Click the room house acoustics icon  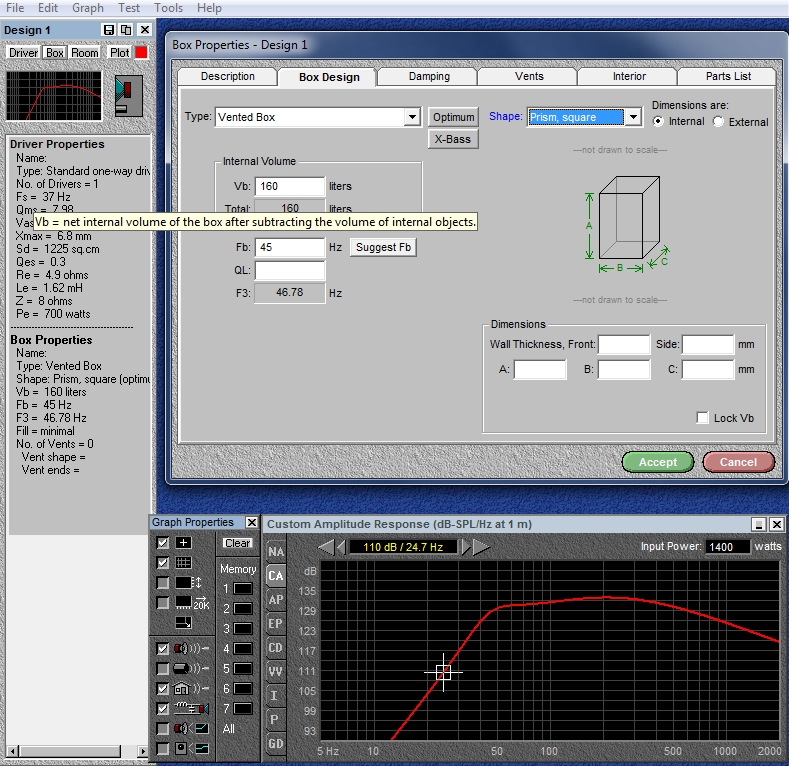pos(191,688)
